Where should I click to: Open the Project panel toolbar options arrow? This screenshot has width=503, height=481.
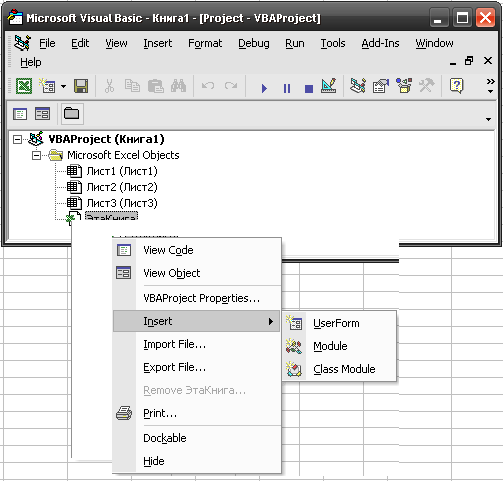point(488,119)
